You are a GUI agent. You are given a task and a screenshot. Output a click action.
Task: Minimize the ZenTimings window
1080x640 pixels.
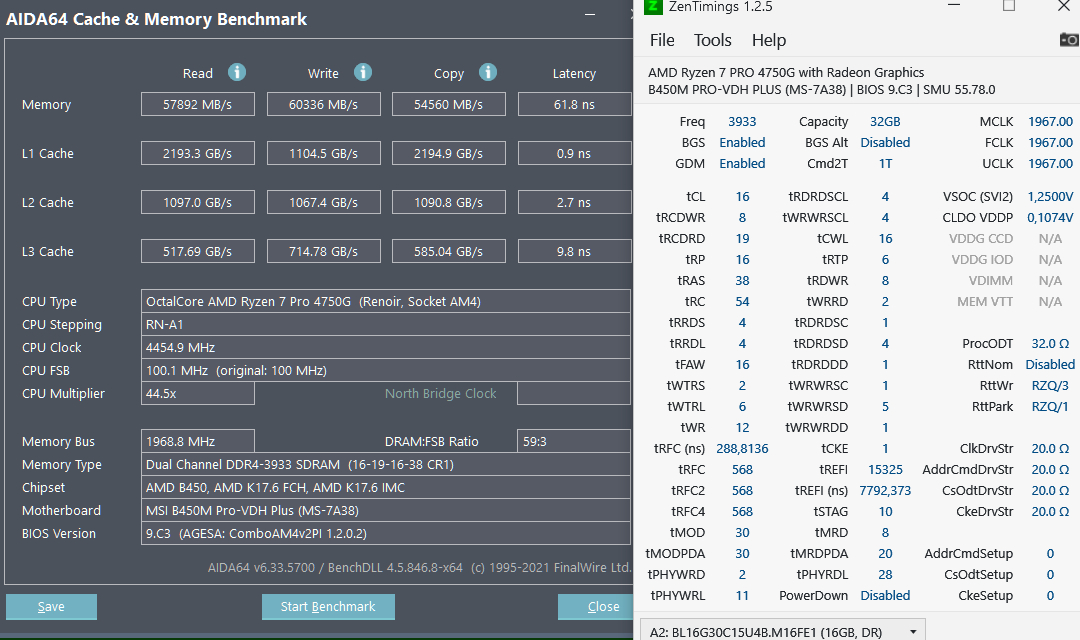[954, 6]
